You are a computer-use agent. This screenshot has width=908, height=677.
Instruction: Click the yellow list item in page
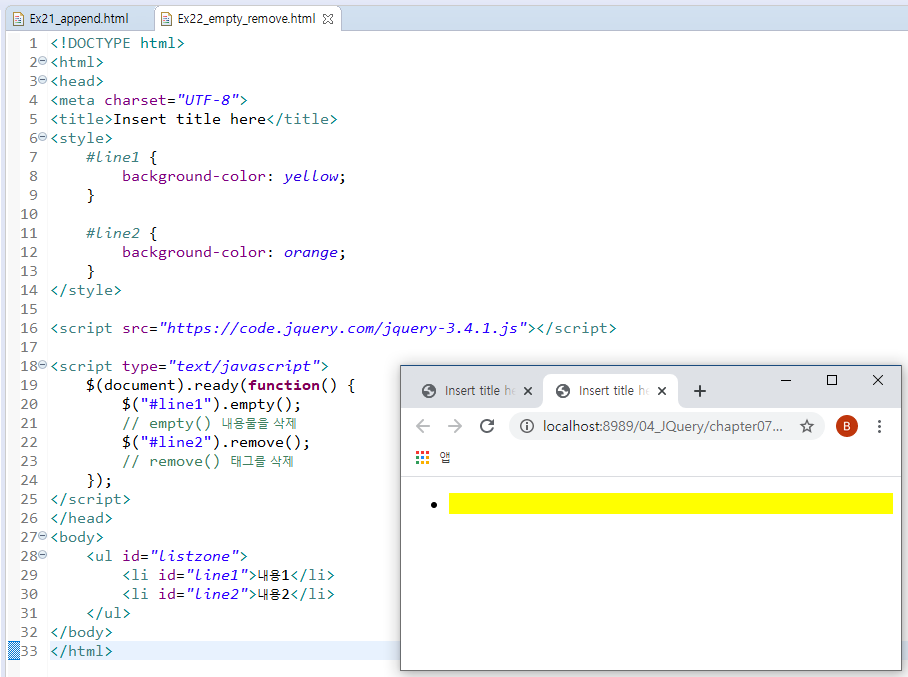tap(671, 503)
